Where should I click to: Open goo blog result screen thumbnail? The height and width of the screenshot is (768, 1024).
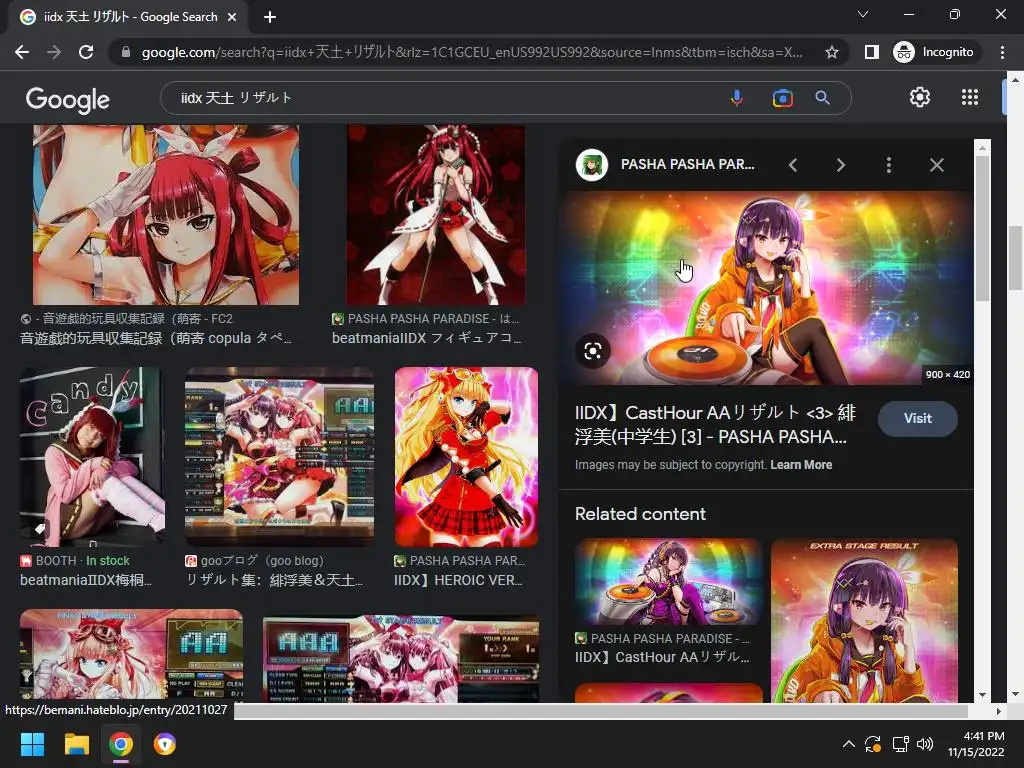(280, 456)
